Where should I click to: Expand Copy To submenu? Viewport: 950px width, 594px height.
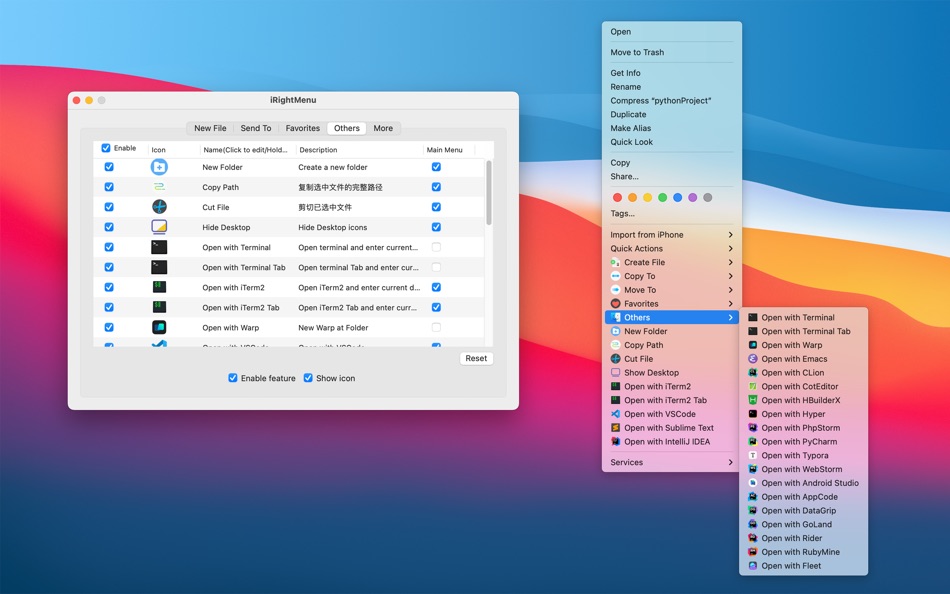[671, 276]
